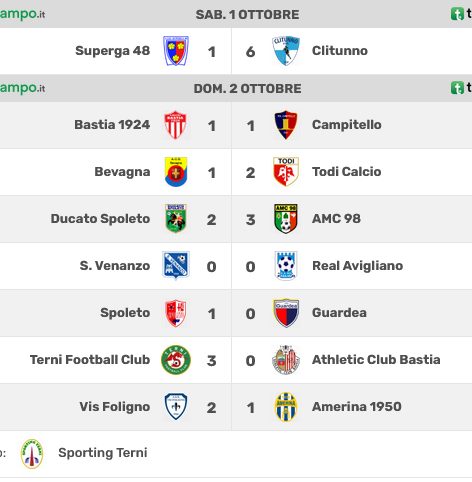This screenshot has width=472, height=482.
Task: Click the Superga 48 team crest
Action: 176,51
